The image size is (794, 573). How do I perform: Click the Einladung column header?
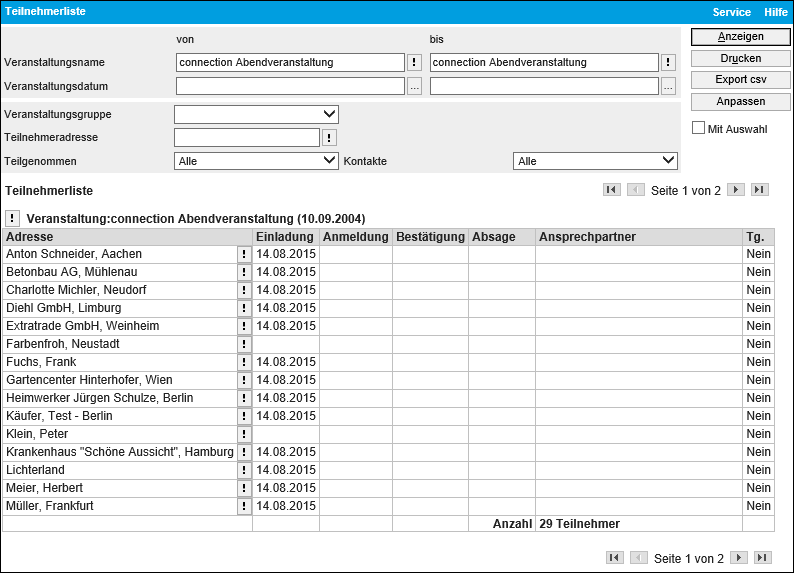(x=286, y=237)
